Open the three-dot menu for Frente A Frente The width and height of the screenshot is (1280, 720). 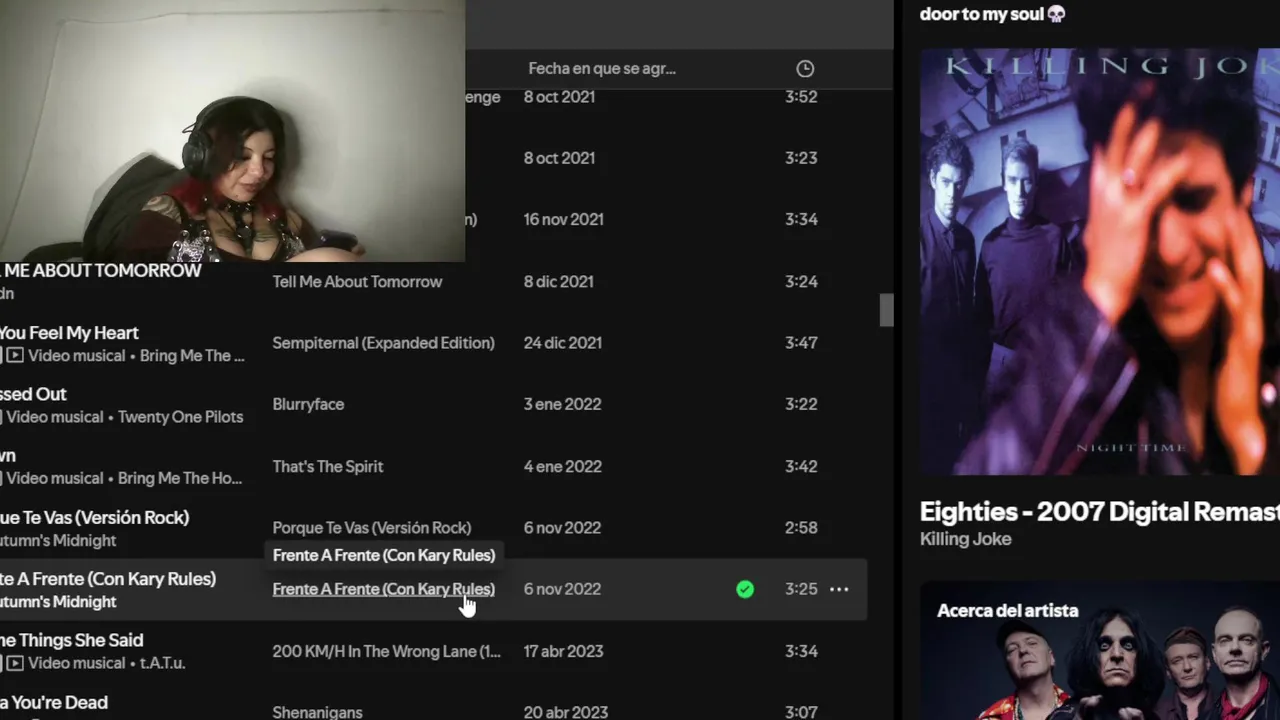tap(839, 590)
